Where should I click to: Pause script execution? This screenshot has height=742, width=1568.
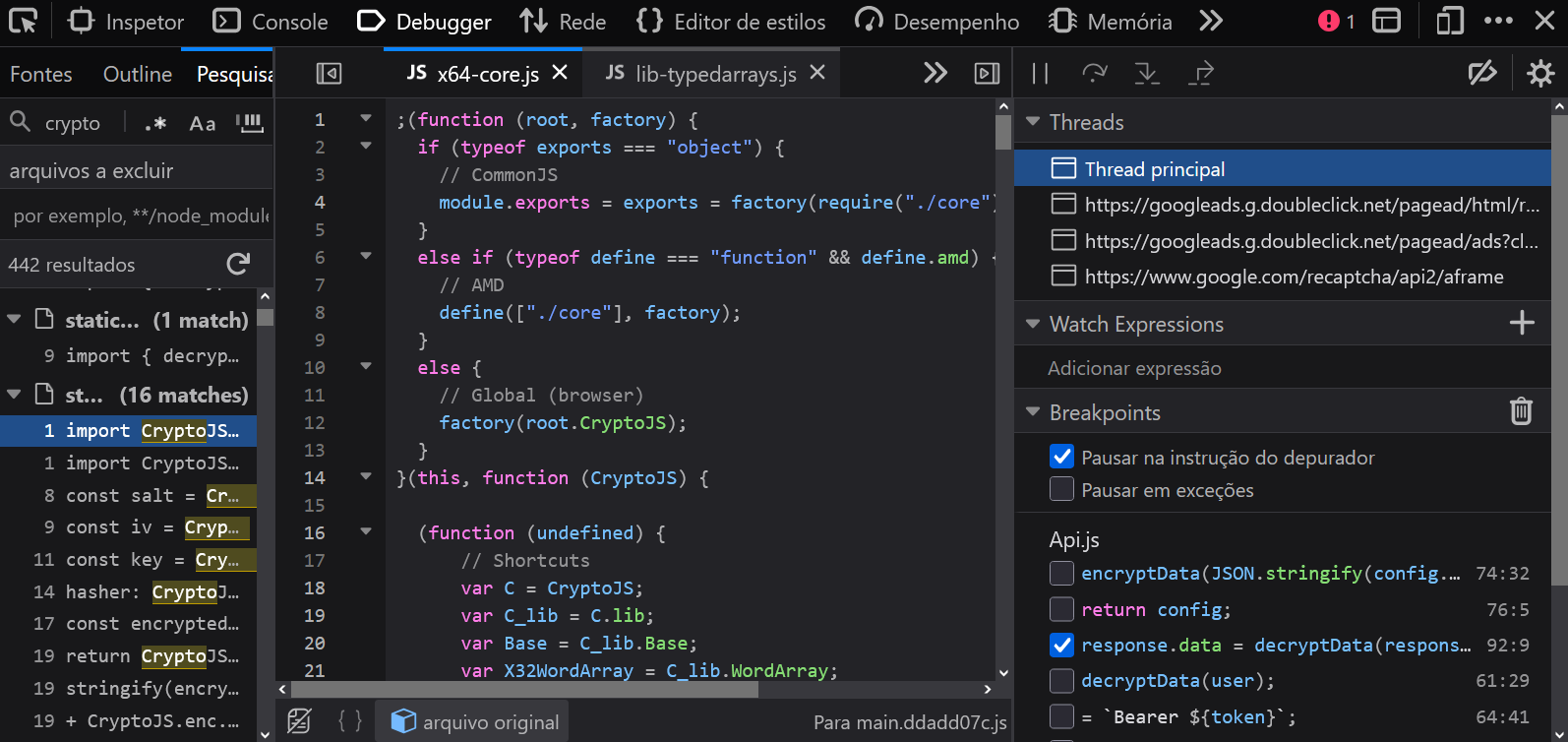coord(1040,74)
